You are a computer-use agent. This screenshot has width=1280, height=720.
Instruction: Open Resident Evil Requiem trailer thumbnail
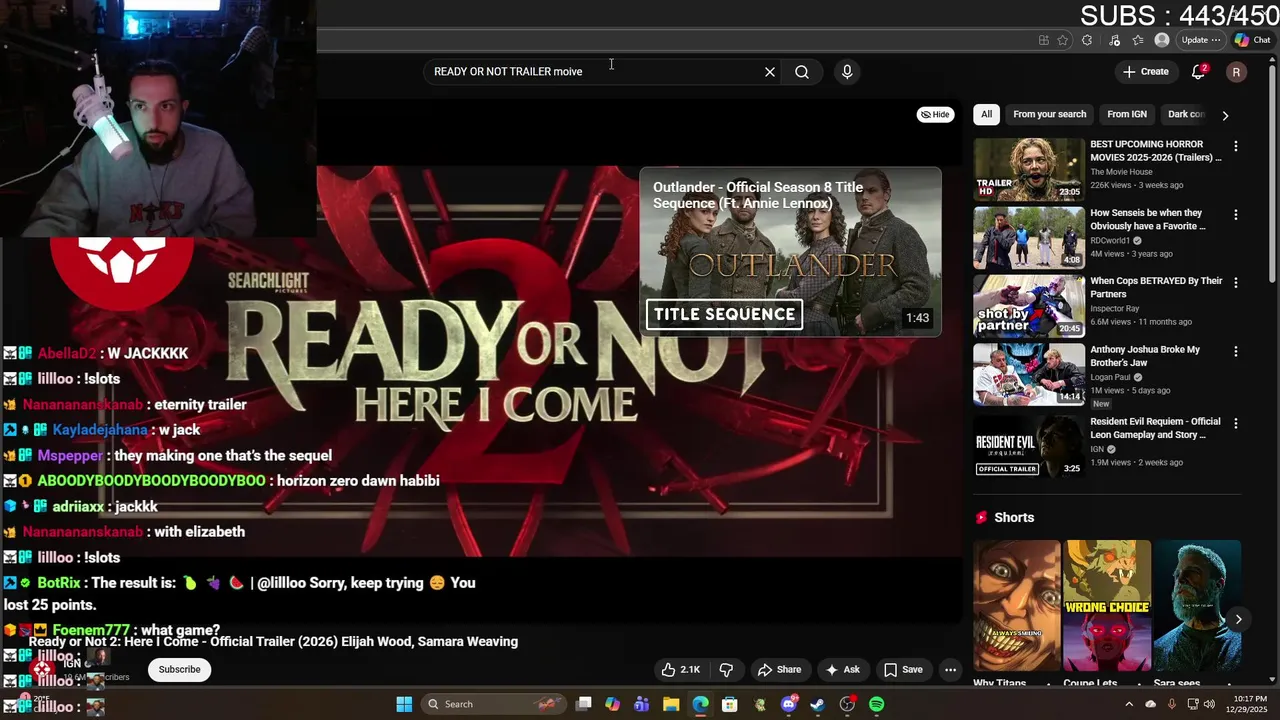[1029, 445]
